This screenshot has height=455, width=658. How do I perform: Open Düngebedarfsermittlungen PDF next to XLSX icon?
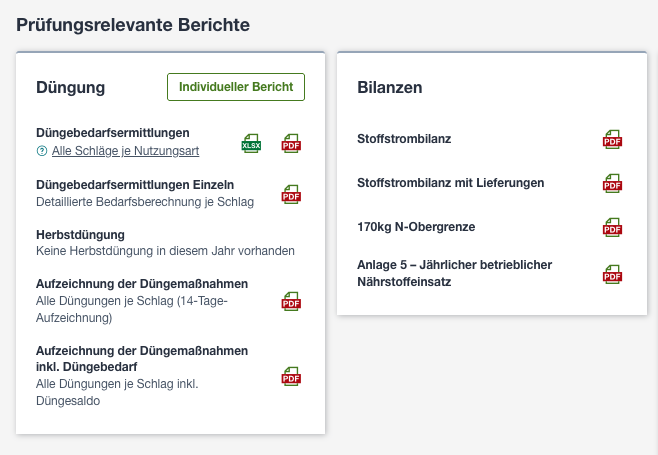[x=291, y=144]
